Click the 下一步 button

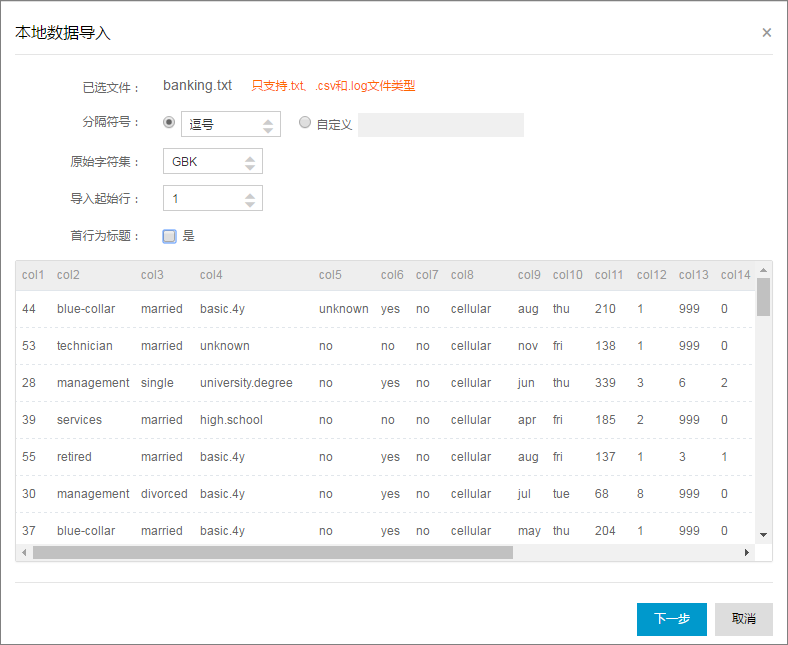click(x=671, y=619)
